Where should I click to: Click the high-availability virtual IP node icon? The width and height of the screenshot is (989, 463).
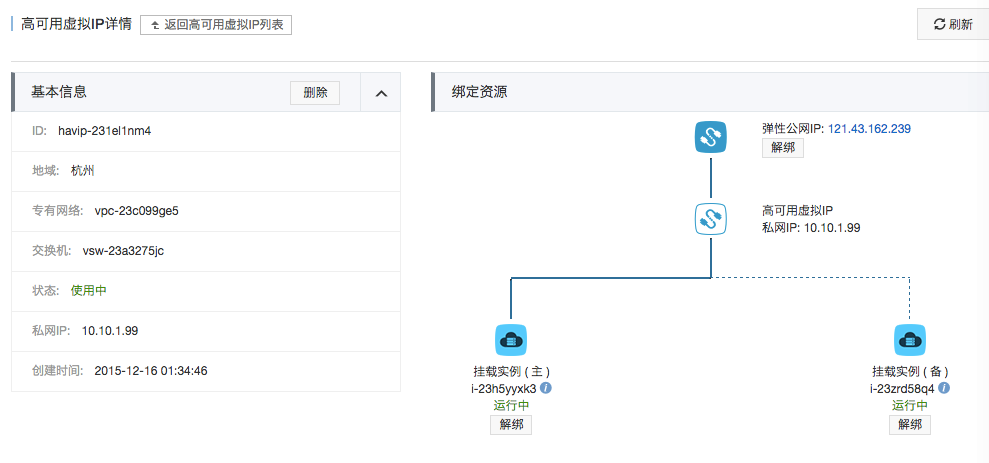click(711, 219)
